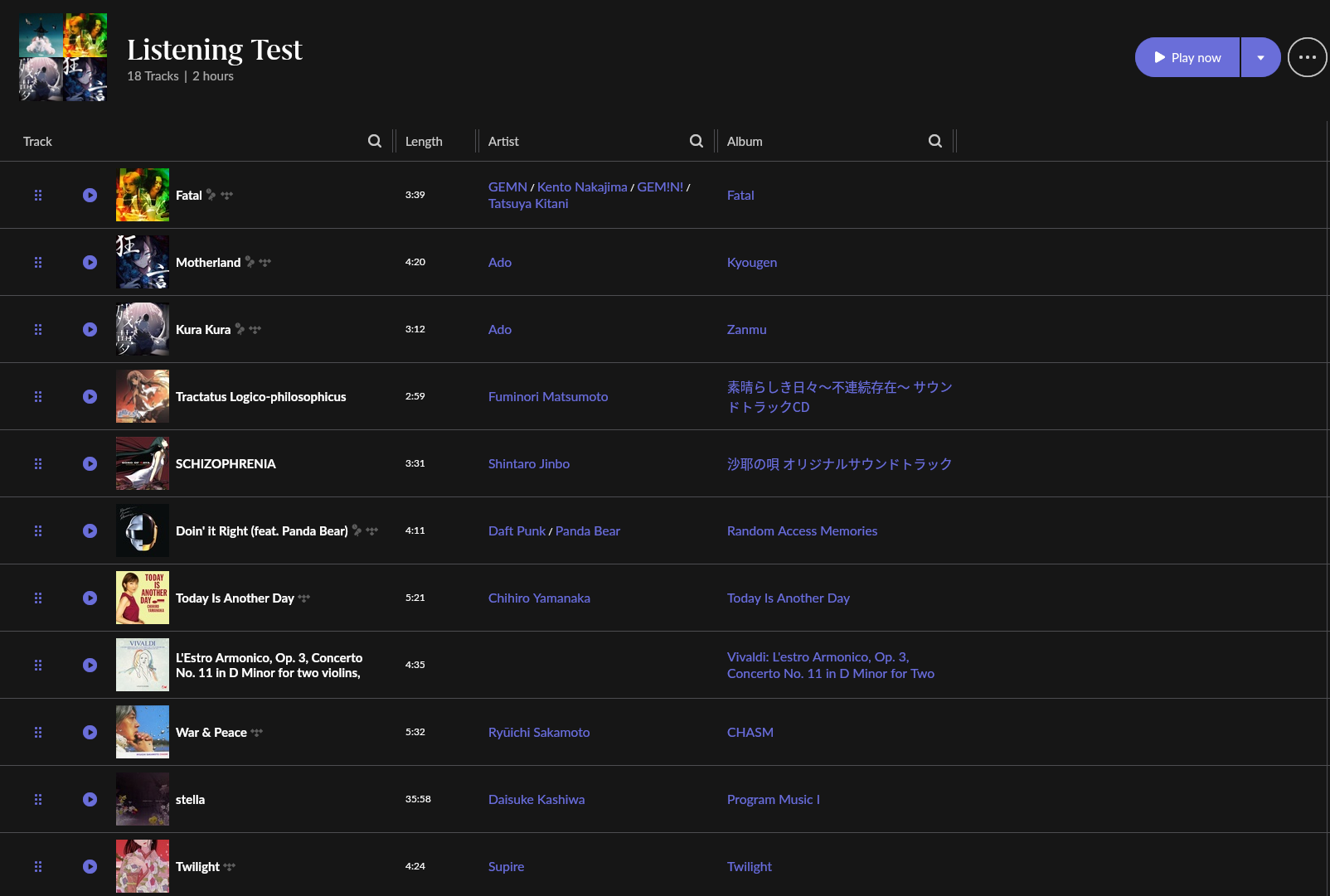Open artist Daisuke Kashiwa
This screenshot has width=1330, height=896.
point(536,800)
